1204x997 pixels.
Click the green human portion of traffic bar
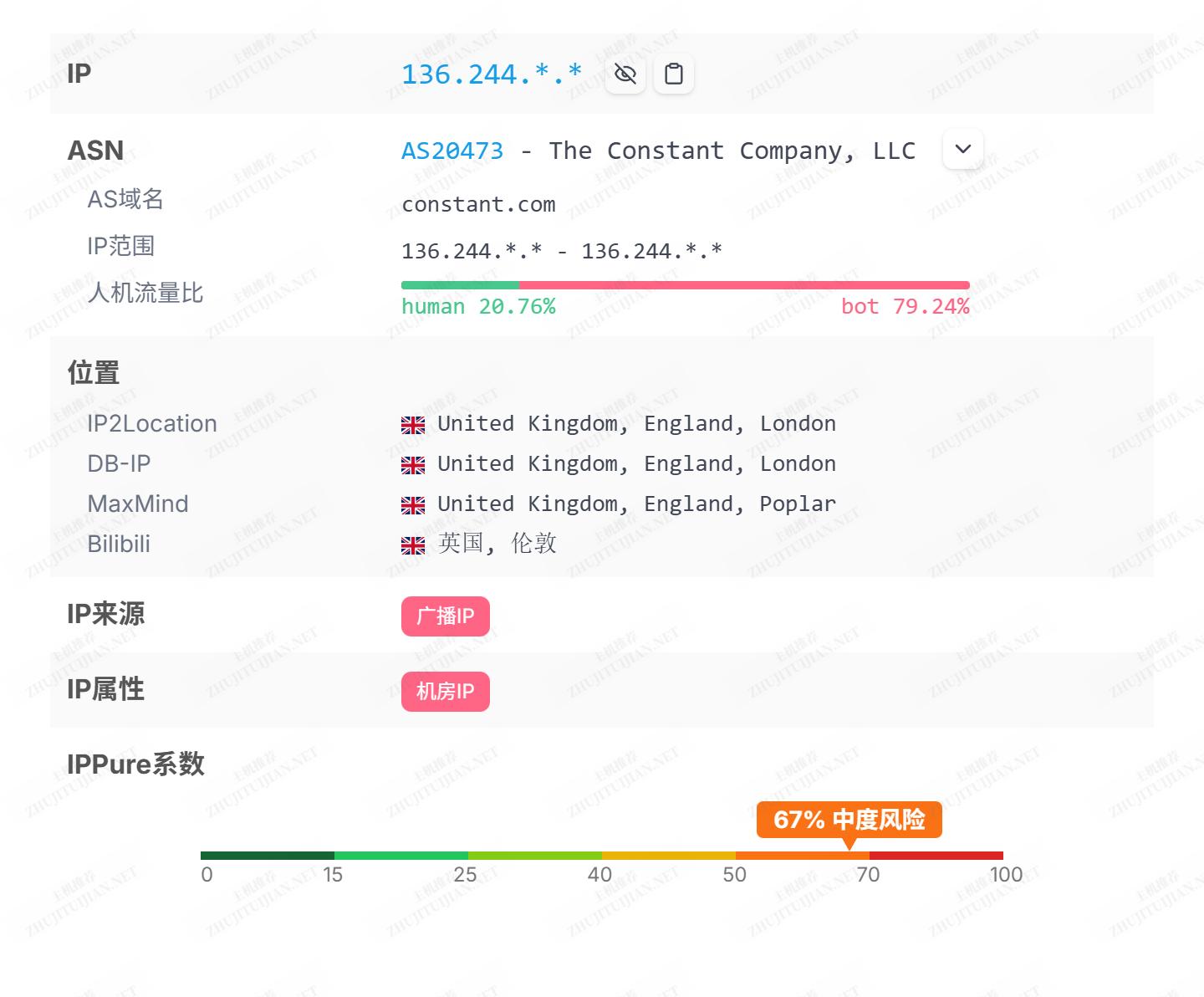click(460, 285)
